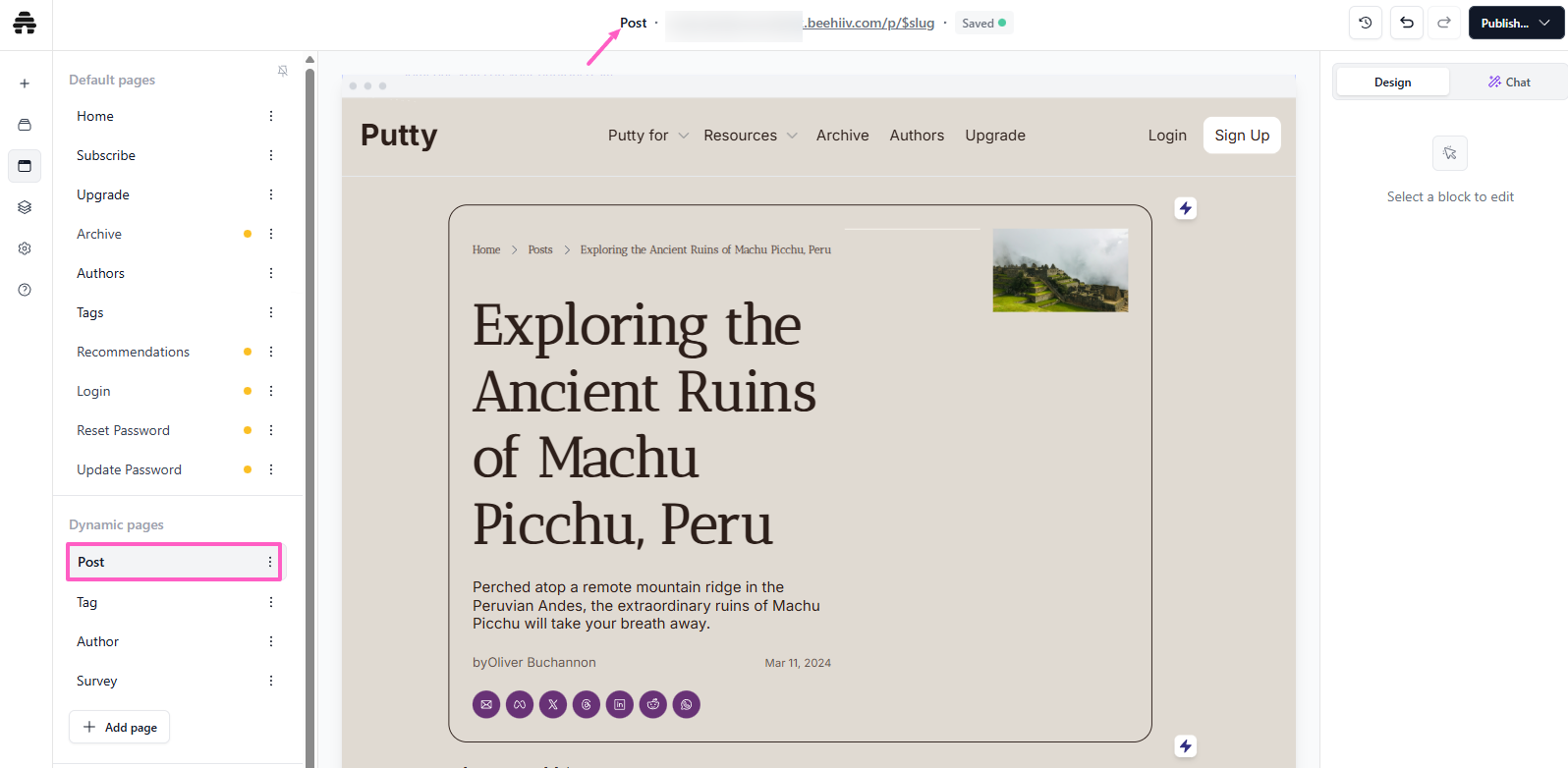Click the undo arrow button

[1407, 23]
